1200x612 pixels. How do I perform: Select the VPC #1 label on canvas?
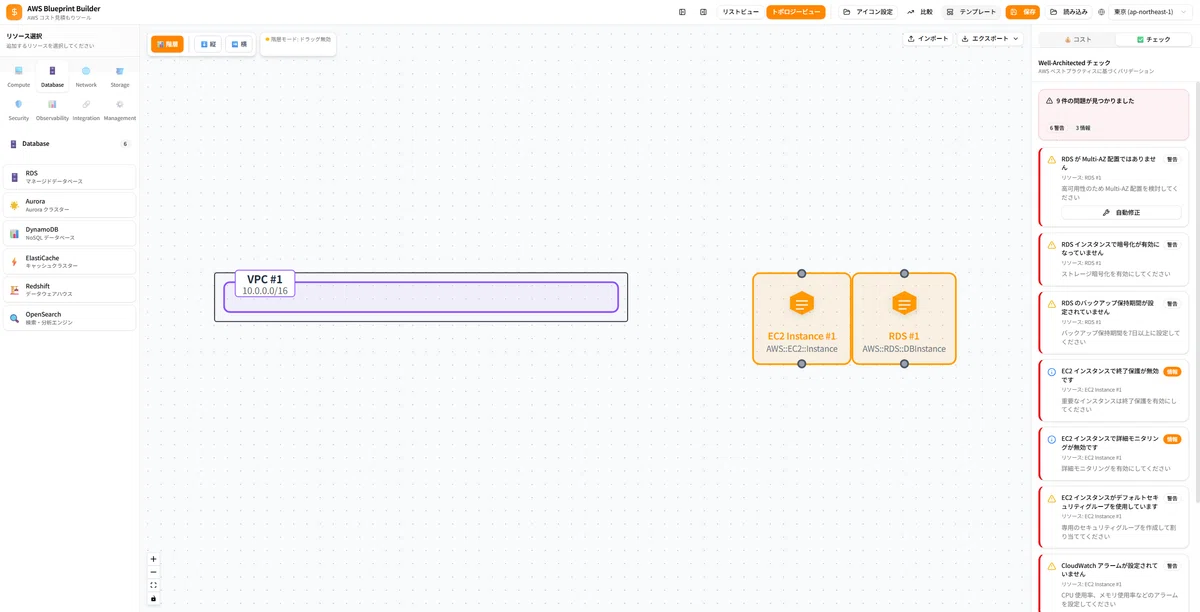point(265,284)
